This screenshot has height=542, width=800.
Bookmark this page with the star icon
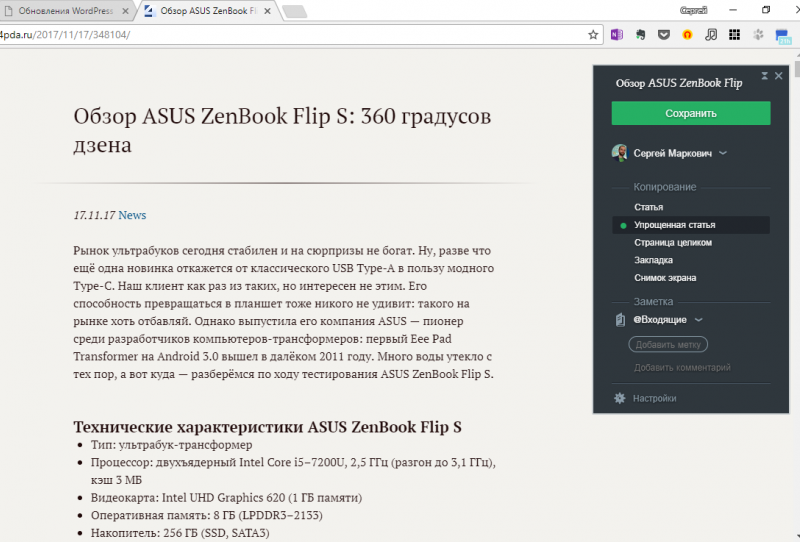tap(593, 34)
